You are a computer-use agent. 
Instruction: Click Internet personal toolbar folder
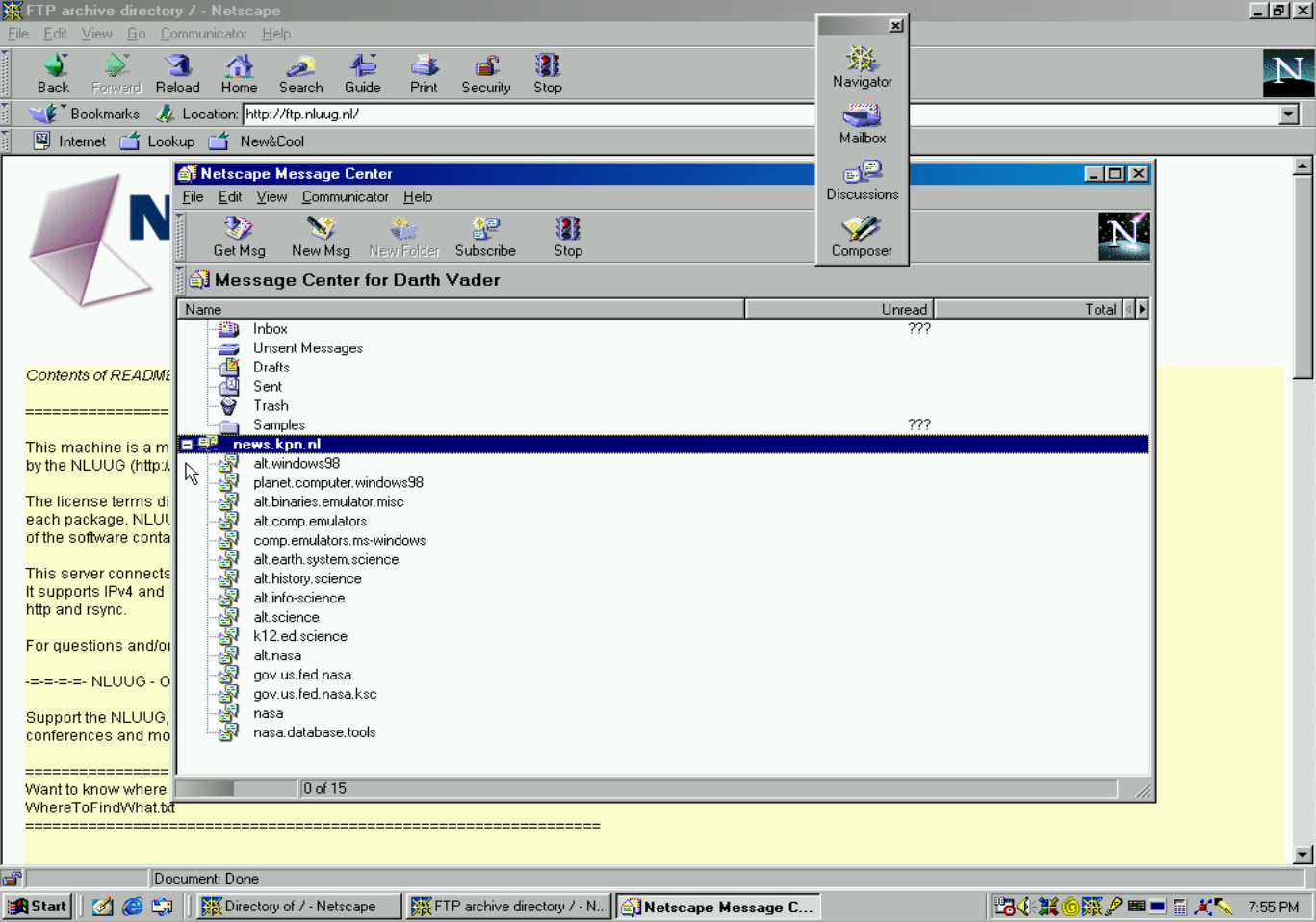click(x=69, y=141)
